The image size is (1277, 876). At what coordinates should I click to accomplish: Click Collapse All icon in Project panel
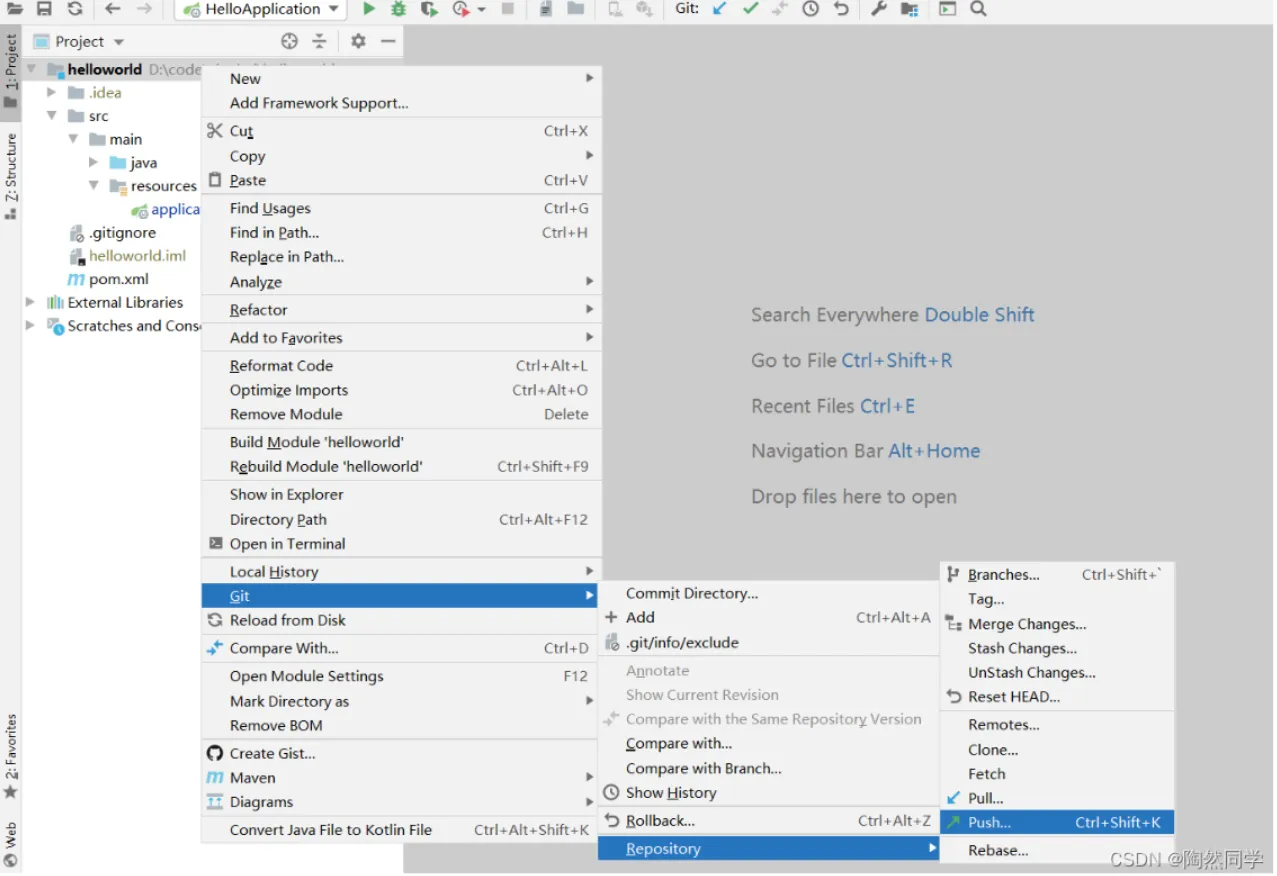coord(320,41)
